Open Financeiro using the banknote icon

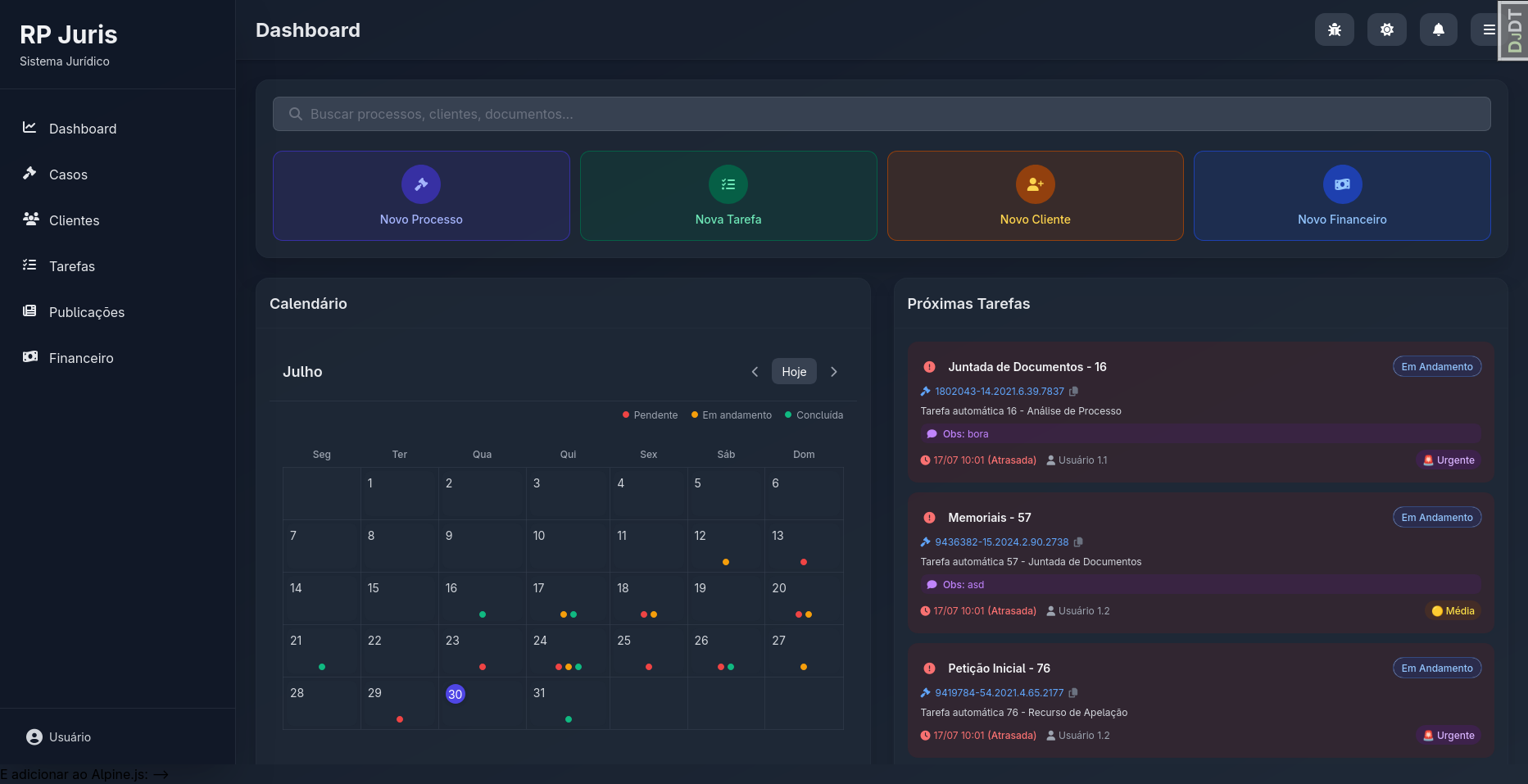coord(29,357)
